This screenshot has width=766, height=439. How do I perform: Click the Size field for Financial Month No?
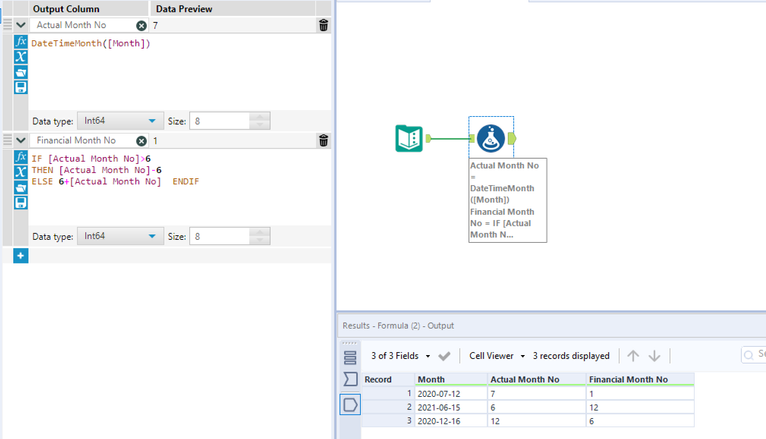tap(219, 236)
